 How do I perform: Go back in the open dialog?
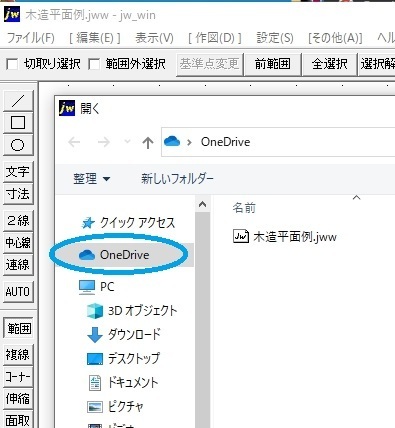tap(74, 142)
